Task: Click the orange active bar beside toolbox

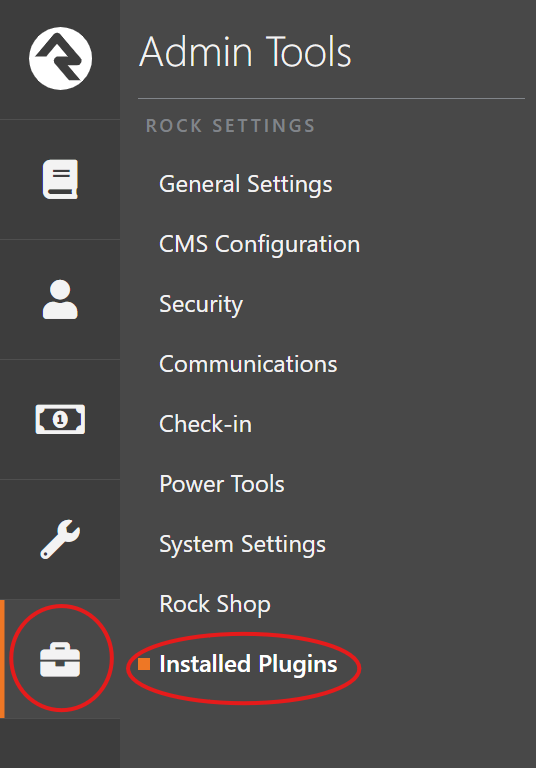Action: [x=2, y=659]
